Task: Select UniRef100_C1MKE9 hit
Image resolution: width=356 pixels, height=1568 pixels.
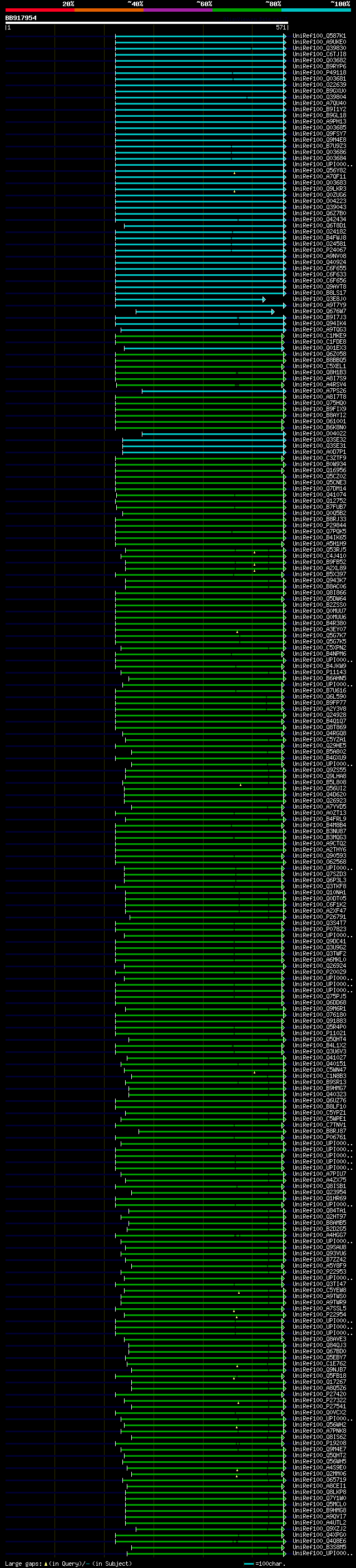Action: pos(319,336)
